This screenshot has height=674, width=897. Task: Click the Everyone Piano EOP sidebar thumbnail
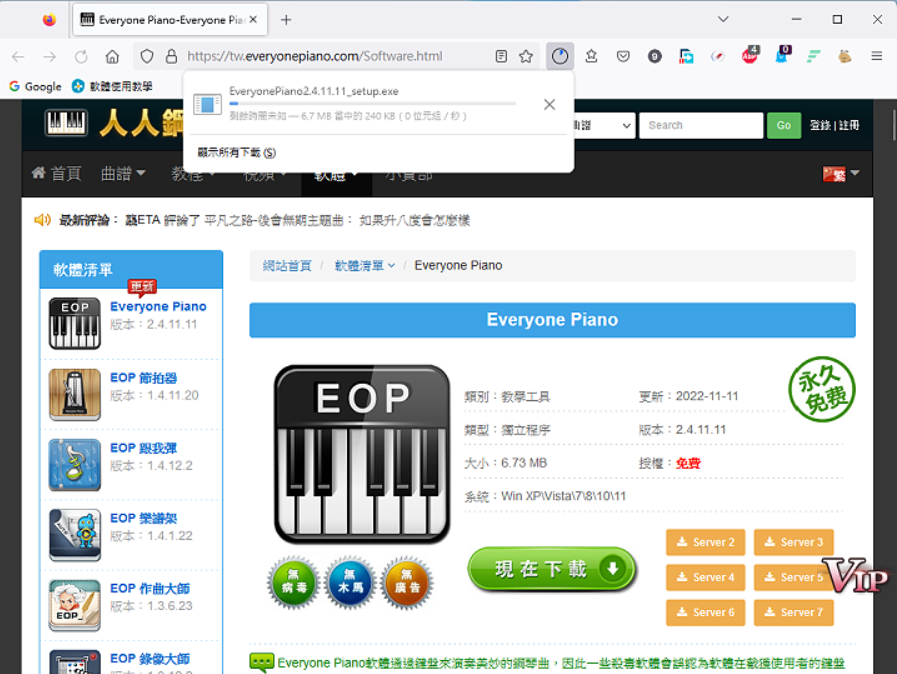pyautogui.click(x=74, y=323)
